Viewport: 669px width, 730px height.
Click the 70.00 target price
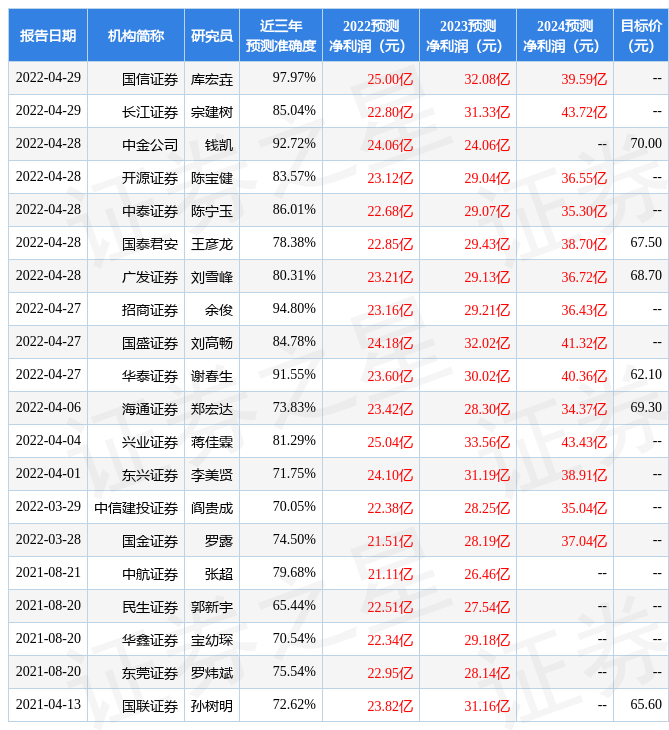(646, 143)
